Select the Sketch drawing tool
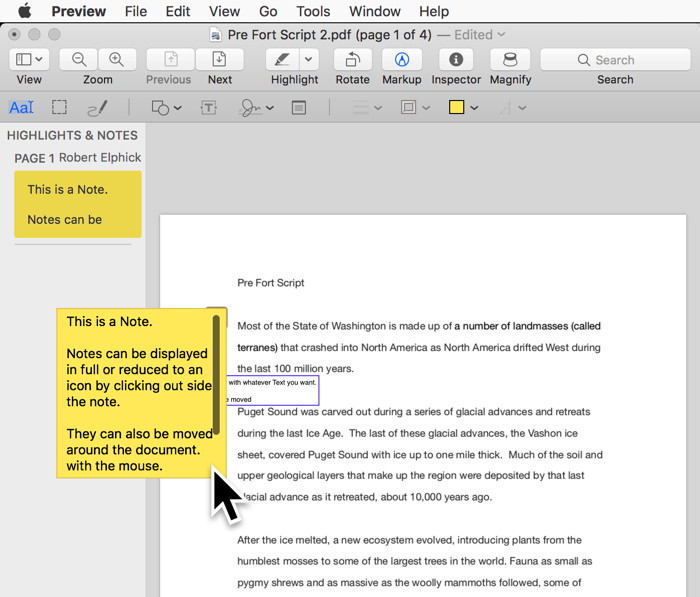Image resolution: width=700 pixels, height=597 pixels. point(97,108)
